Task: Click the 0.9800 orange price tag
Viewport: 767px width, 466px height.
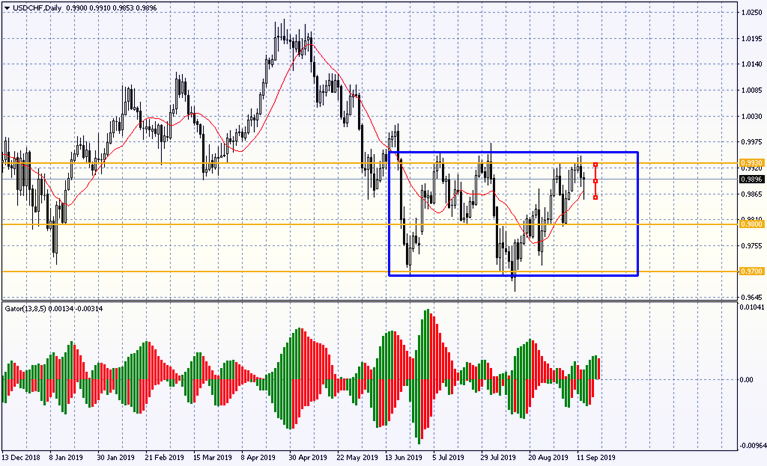Action: pos(752,225)
